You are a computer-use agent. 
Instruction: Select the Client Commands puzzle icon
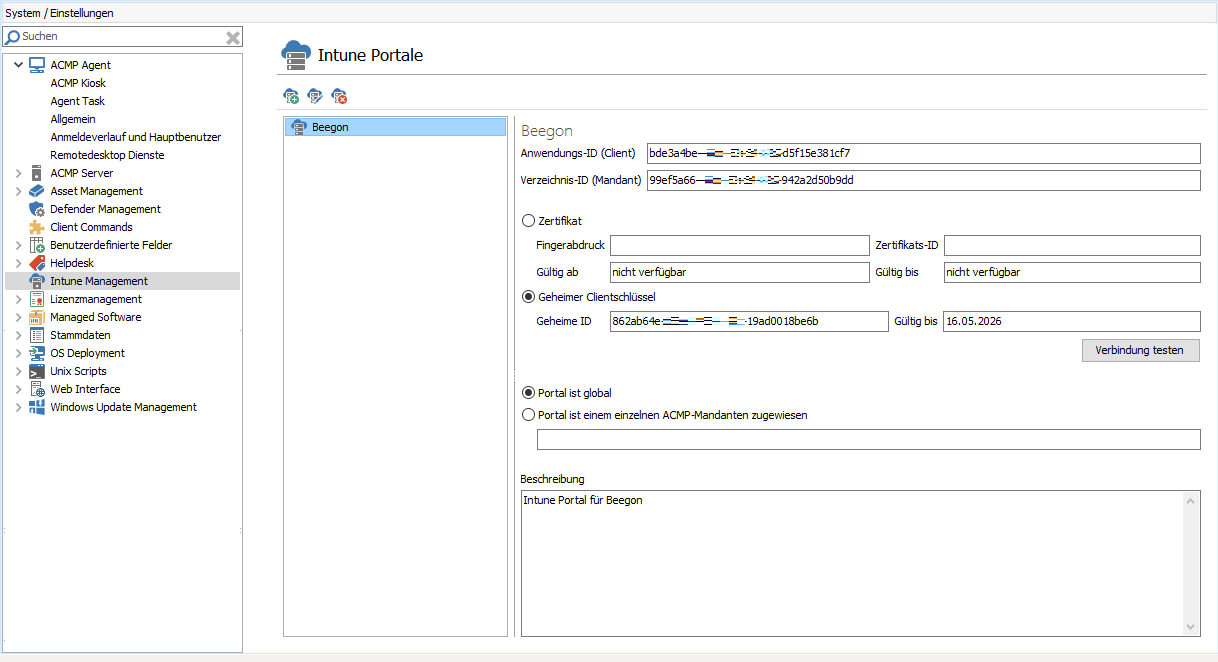coord(39,226)
